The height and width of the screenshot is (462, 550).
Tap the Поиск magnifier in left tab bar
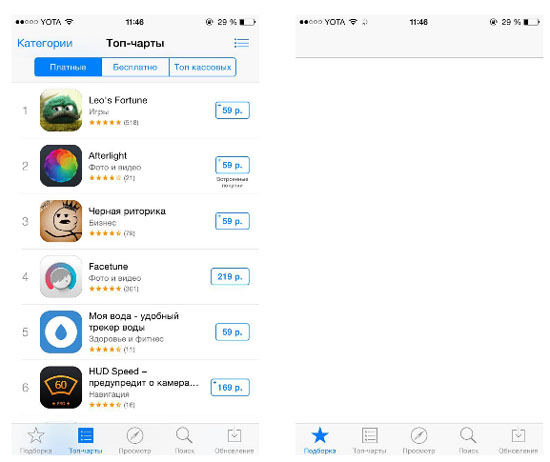184,440
